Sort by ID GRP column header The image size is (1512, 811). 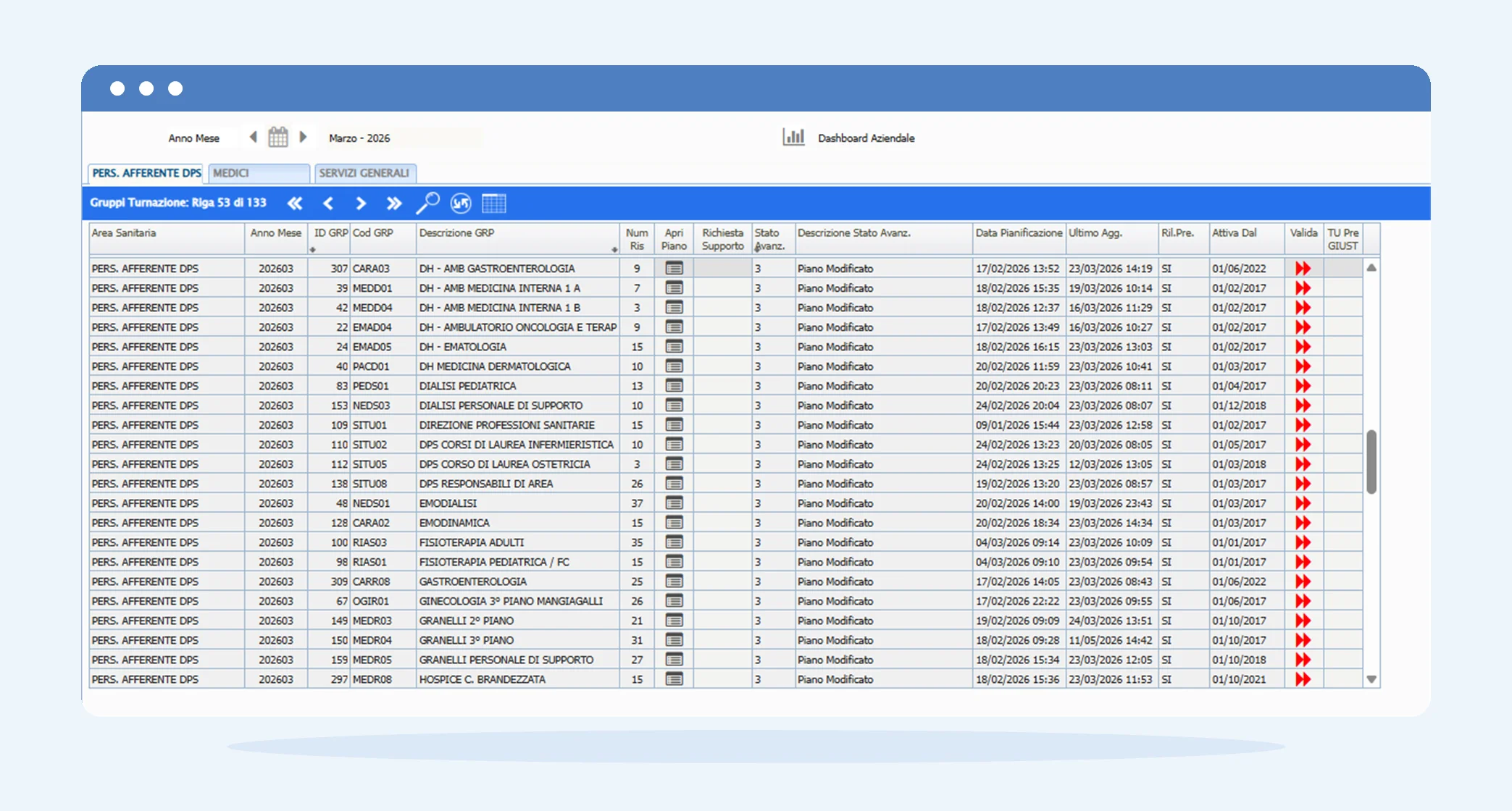pos(330,239)
